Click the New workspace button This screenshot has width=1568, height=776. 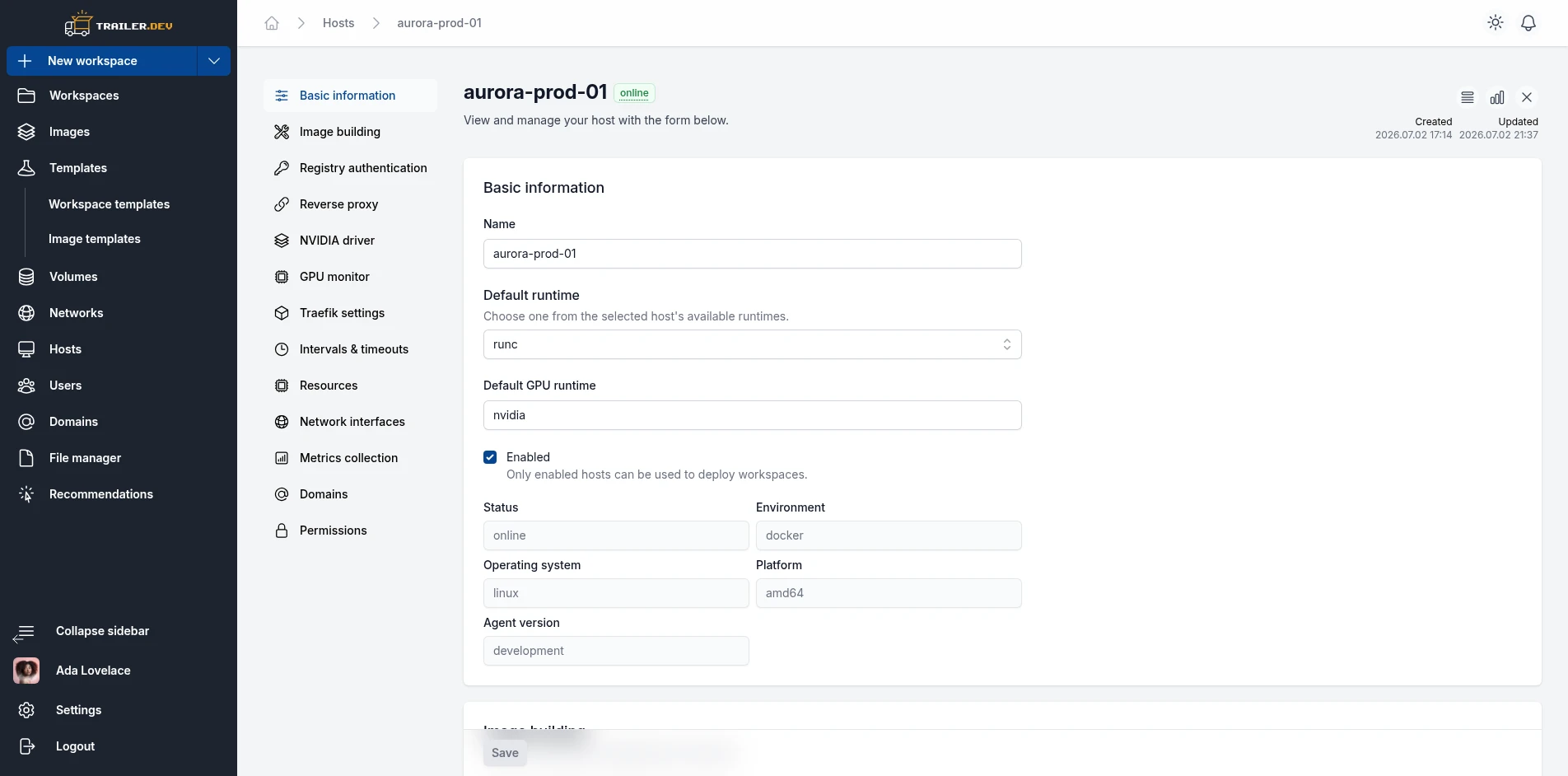[x=102, y=61]
